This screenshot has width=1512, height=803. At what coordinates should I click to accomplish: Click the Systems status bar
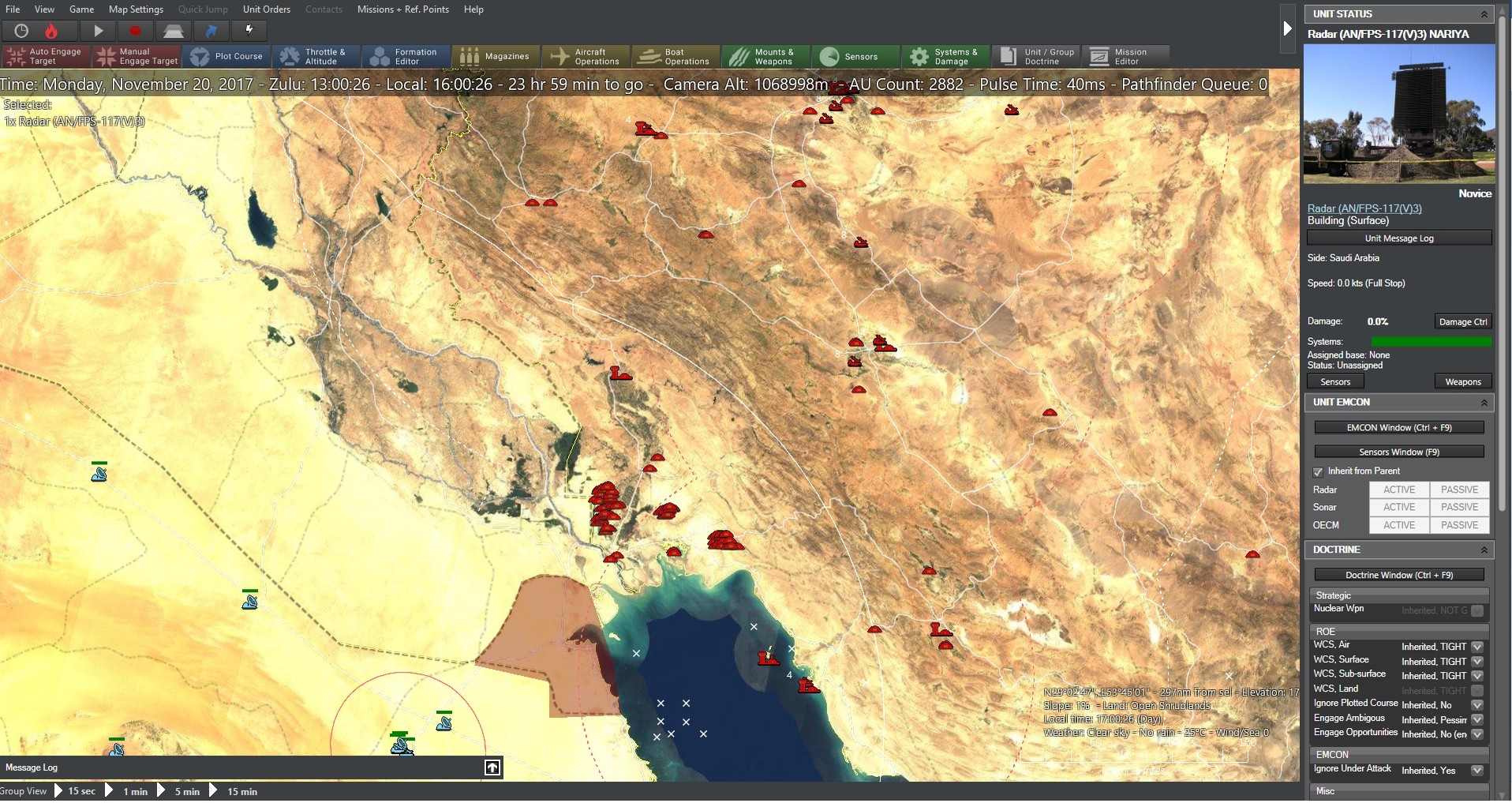pos(1432,341)
